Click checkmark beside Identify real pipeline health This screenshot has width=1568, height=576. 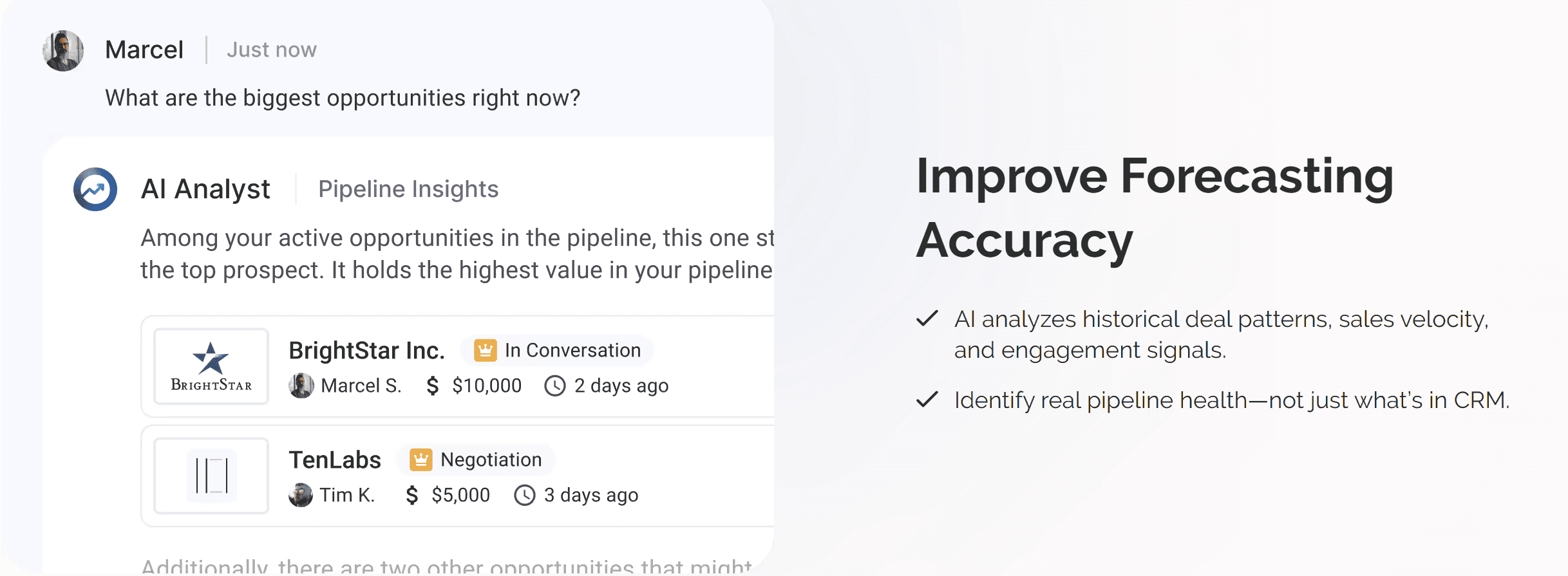[927, 400]
